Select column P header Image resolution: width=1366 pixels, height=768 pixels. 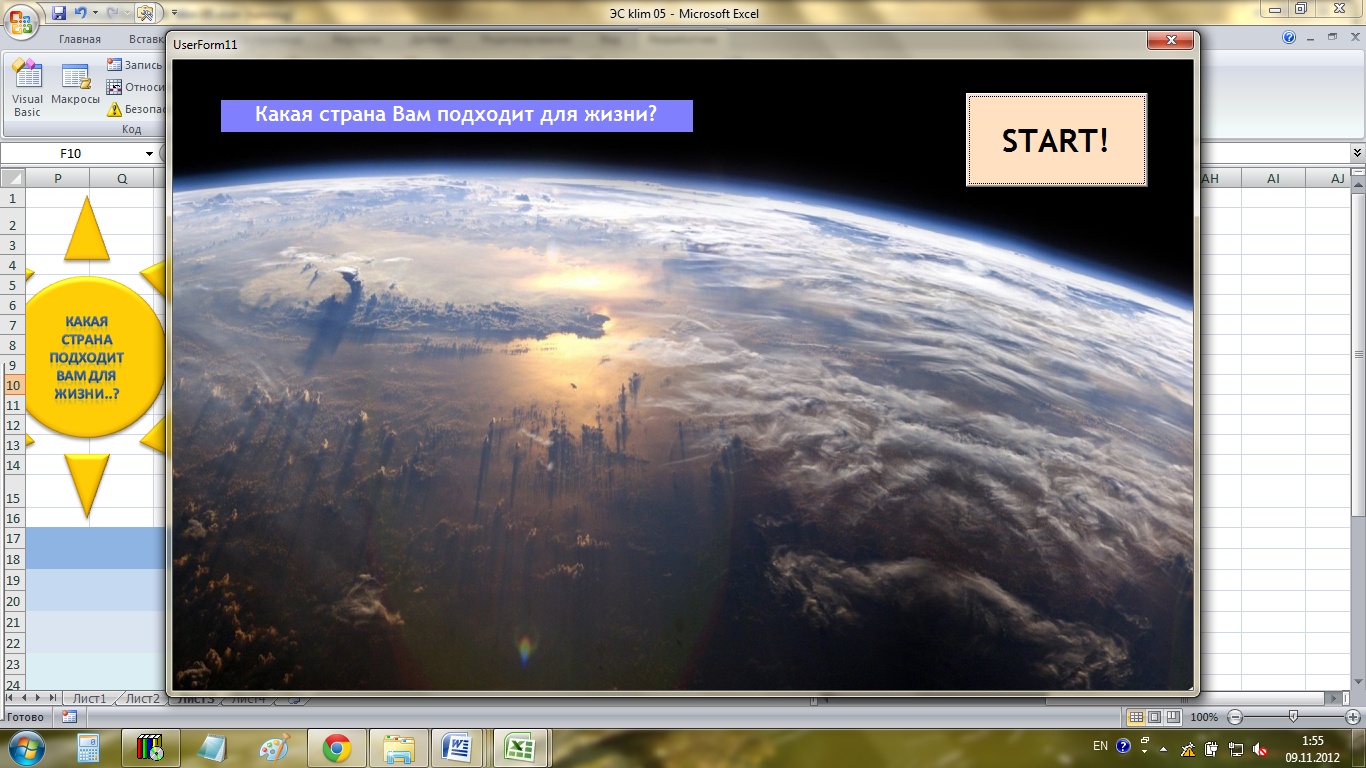coord(57,178)
